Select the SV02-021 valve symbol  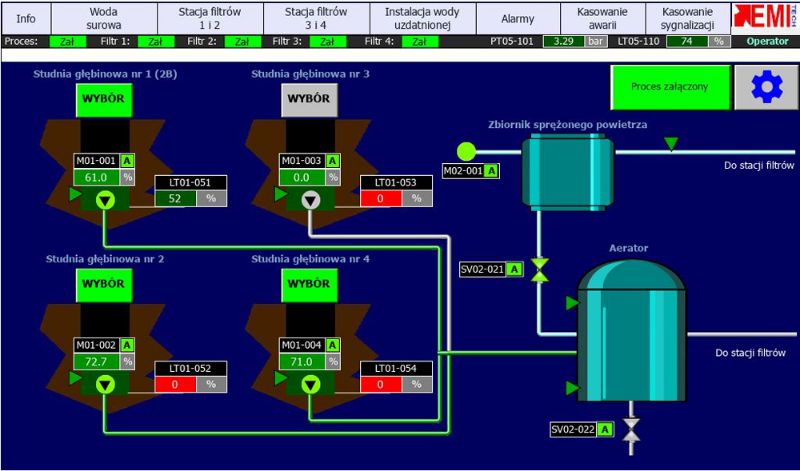(x=540, y=269)
